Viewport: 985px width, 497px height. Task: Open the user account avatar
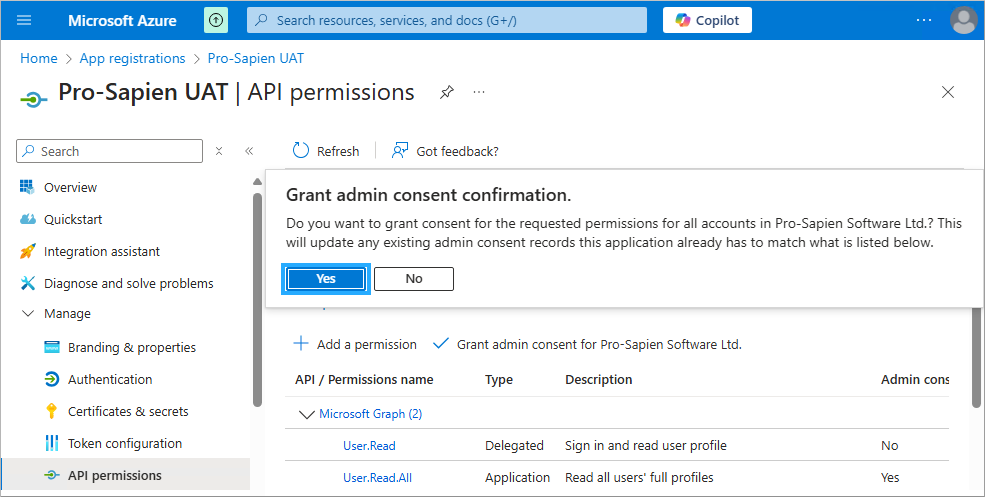964,20
